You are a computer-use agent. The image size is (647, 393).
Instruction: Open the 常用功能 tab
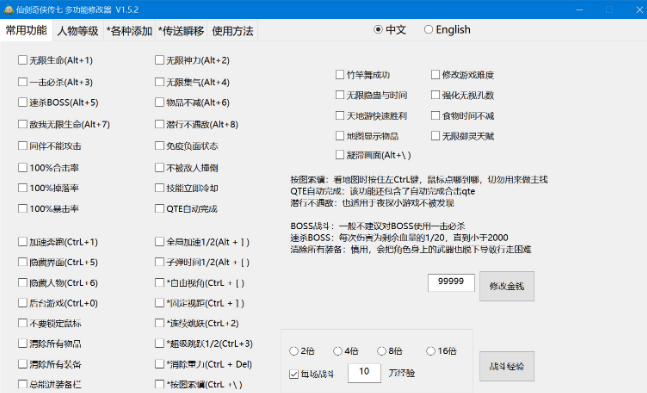tap(26, 31)
